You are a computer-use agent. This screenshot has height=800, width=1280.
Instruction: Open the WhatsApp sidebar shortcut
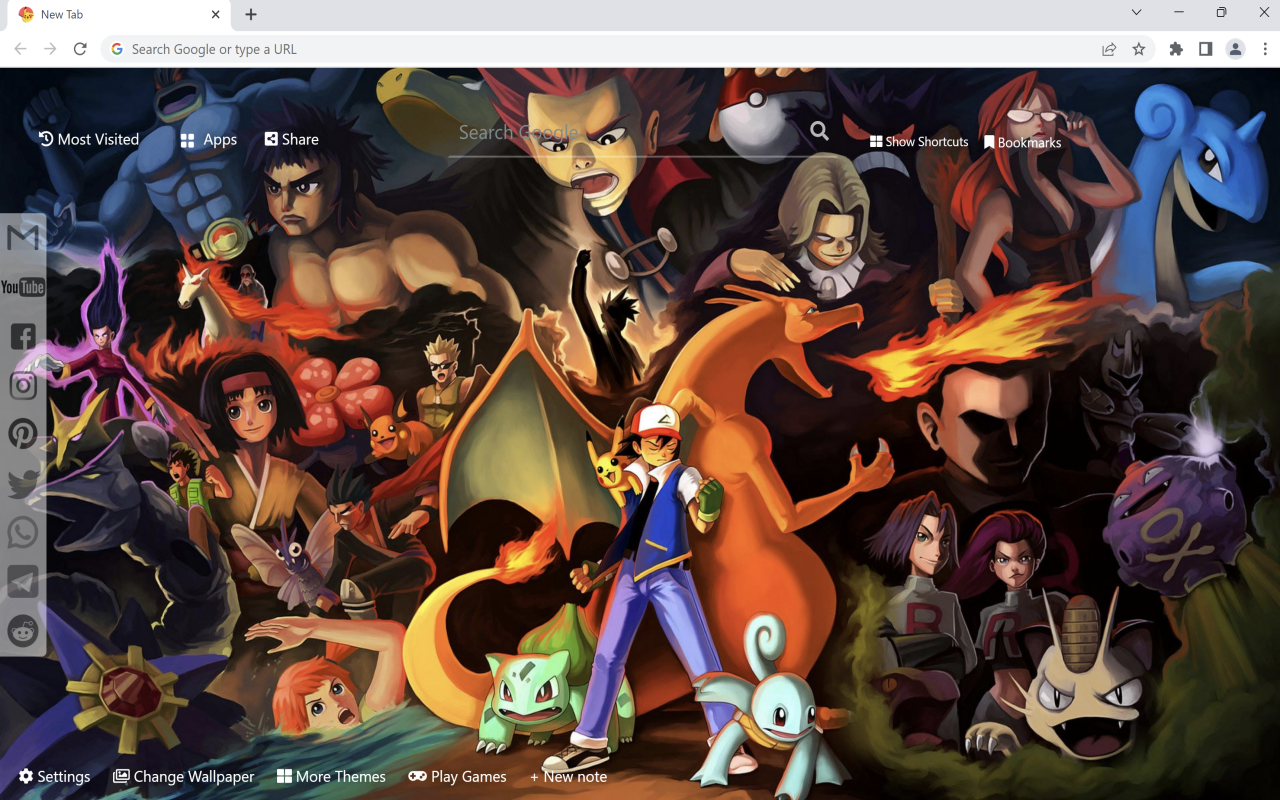[23, 532]
